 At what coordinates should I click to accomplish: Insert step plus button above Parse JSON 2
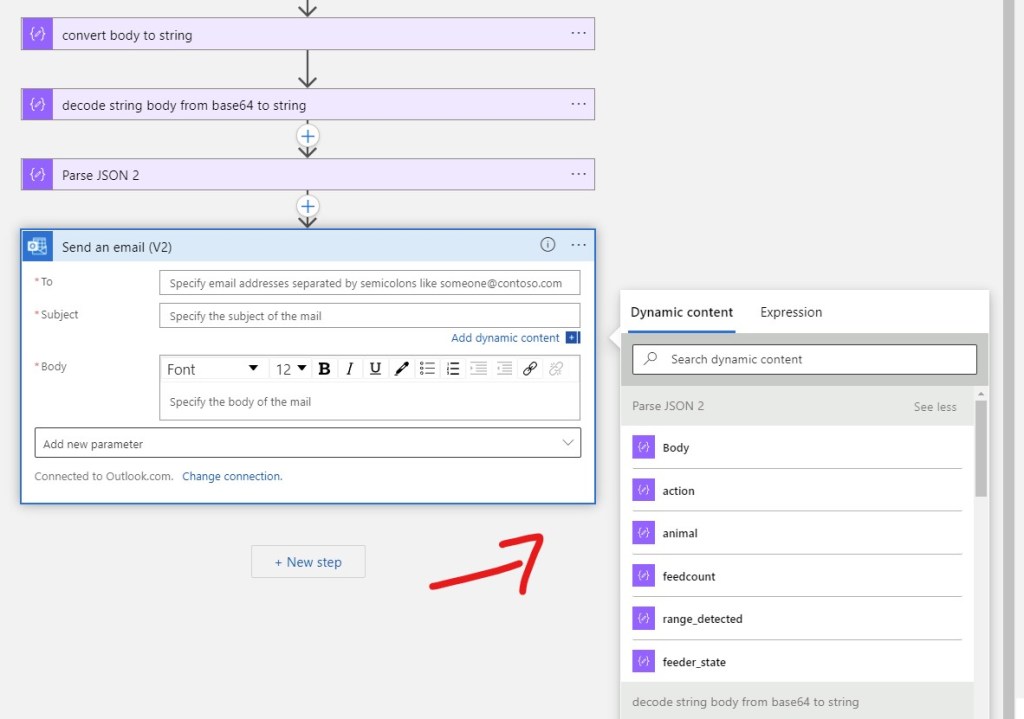(x=308, y=136)
